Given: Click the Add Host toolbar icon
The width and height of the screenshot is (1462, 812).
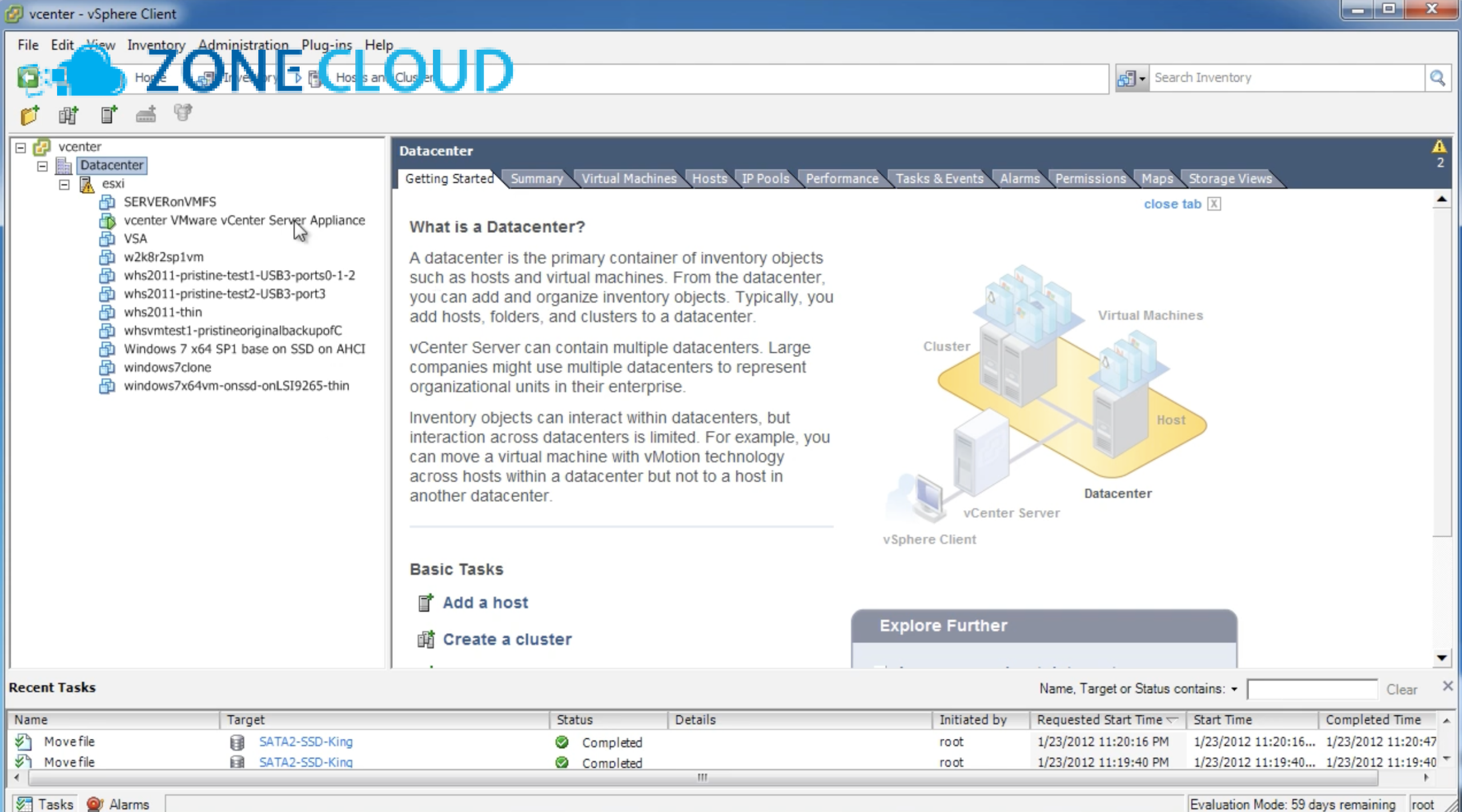Looking at the screenshot, I should click(109, 115).
